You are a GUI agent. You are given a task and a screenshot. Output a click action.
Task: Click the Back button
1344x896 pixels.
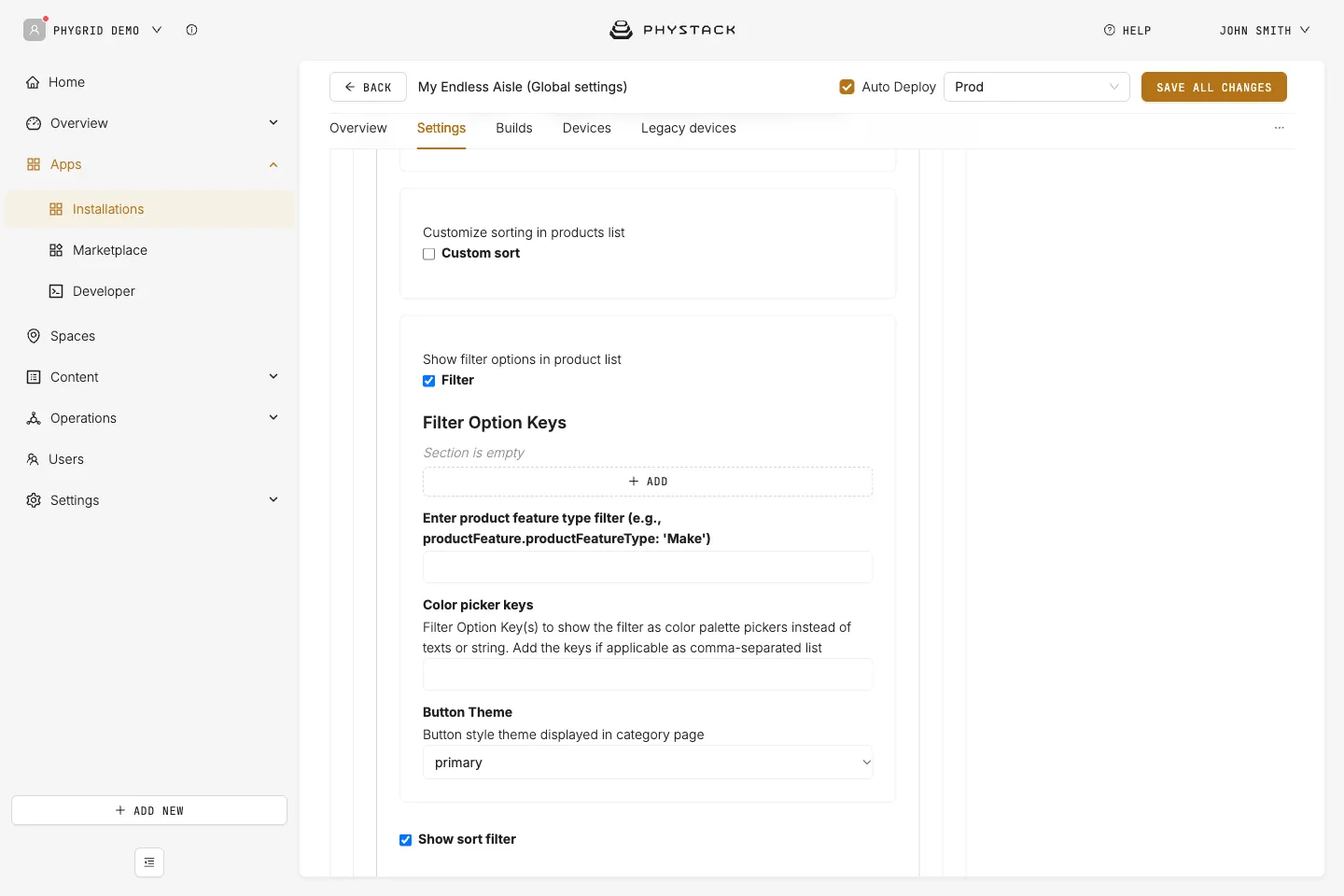(x=368, y=87)
